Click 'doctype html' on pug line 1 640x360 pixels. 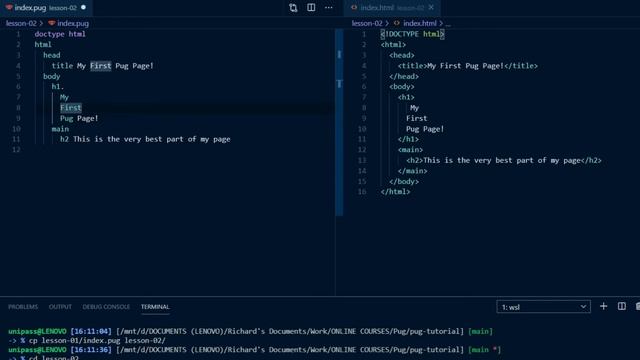tap(60, 34)
